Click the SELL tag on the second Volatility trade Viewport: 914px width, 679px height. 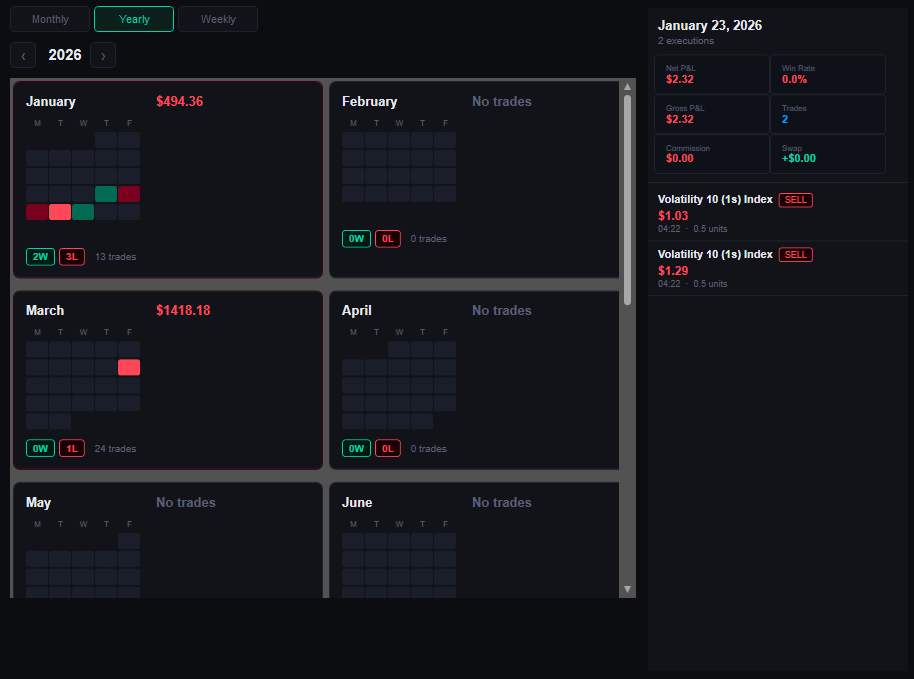pyautogui.click(x=796, y=254)
